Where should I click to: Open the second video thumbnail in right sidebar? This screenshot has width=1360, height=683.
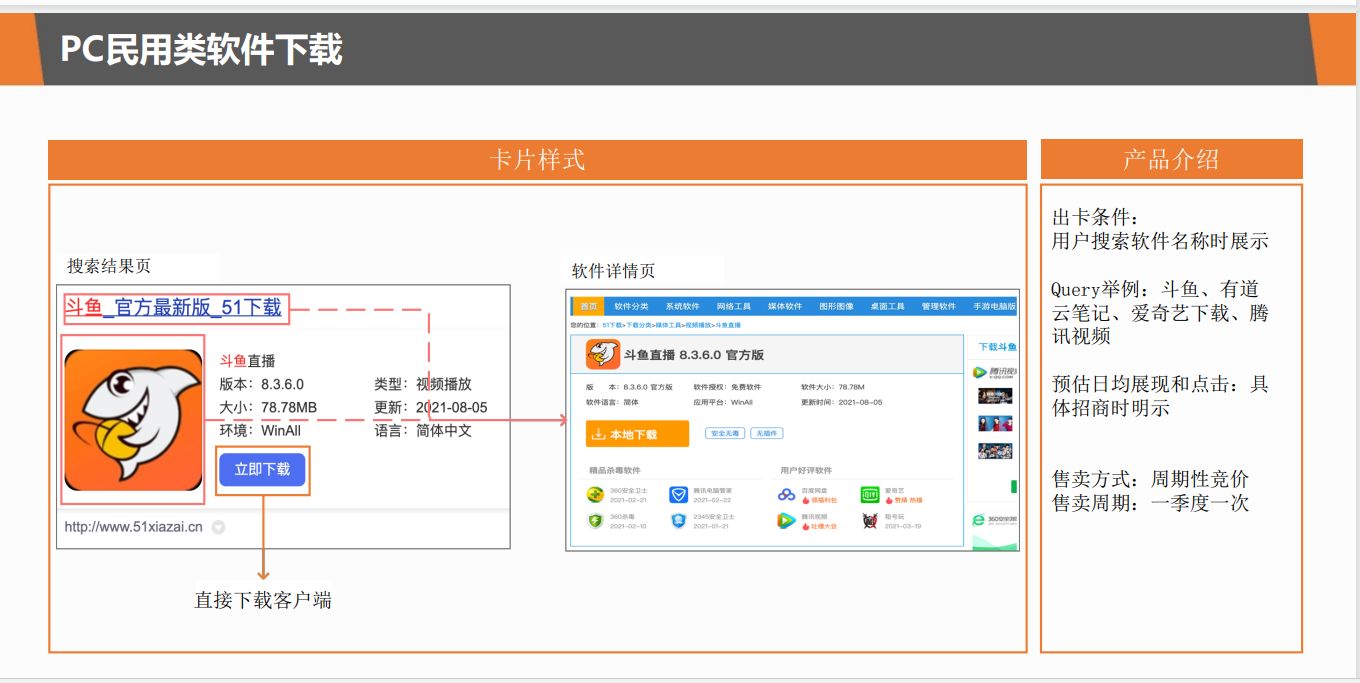point(995,423)
